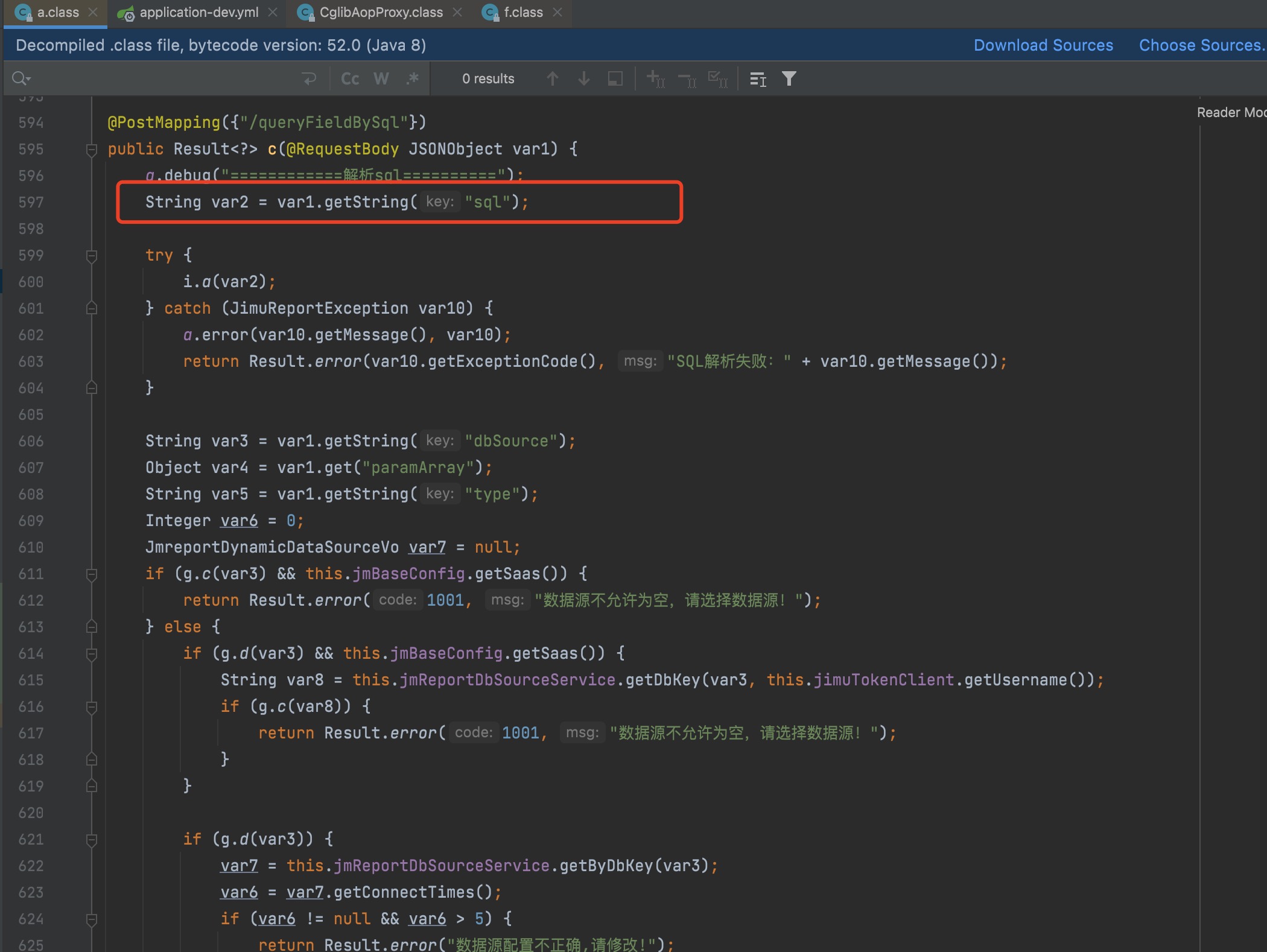The height and width of the screenshot is (952, 1267).
Task: Select all occurrences icon in find toolbar
Action: (718, 79)
